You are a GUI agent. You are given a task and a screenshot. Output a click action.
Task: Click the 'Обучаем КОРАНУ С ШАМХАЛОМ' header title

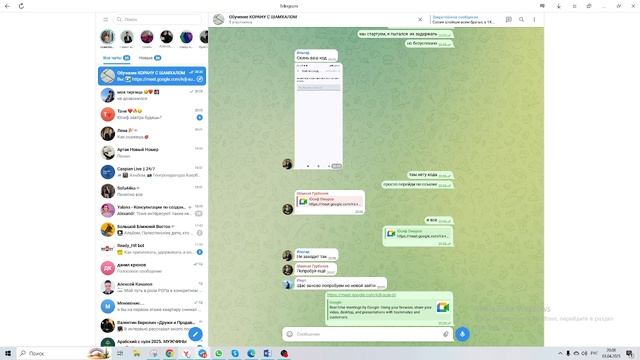[x=263, y=17]
